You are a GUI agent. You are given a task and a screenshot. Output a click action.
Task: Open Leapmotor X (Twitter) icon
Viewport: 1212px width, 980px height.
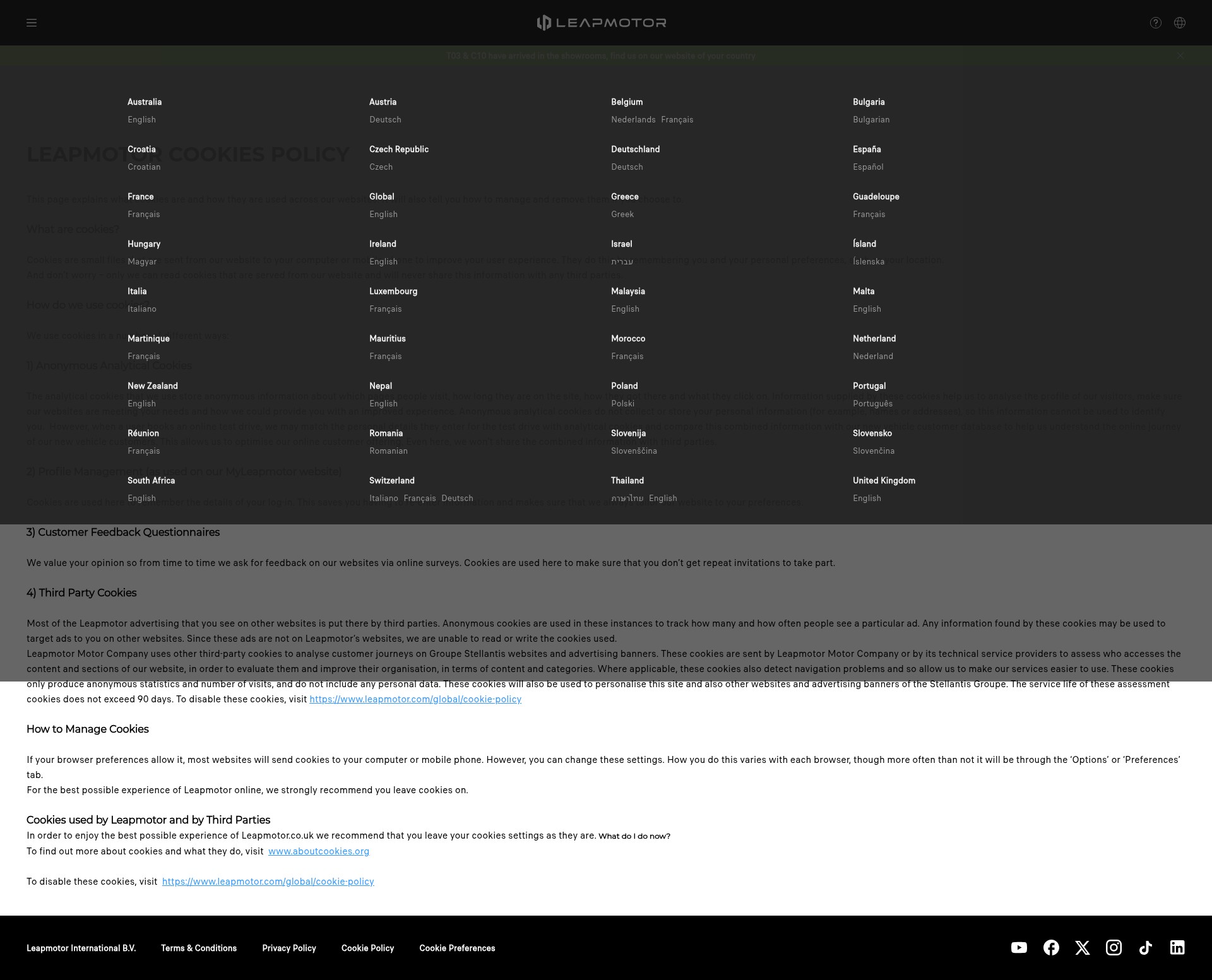click(1083, 947)
